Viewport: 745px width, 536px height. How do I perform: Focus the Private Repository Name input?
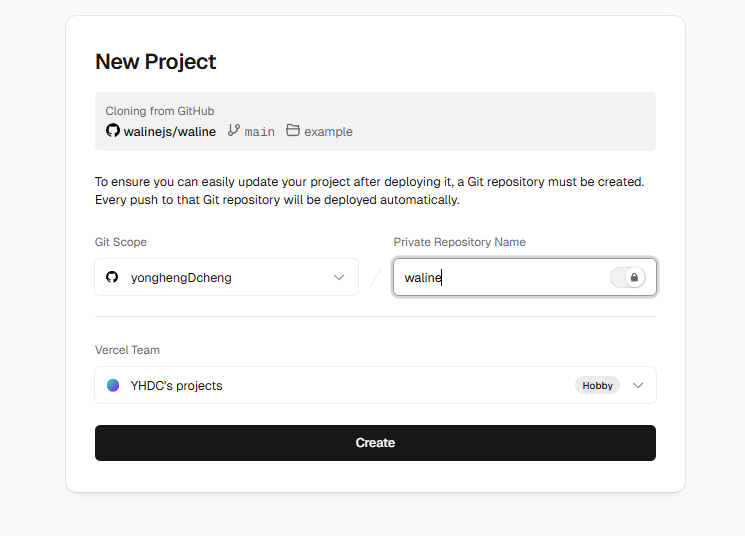click(x=500, y=277)
